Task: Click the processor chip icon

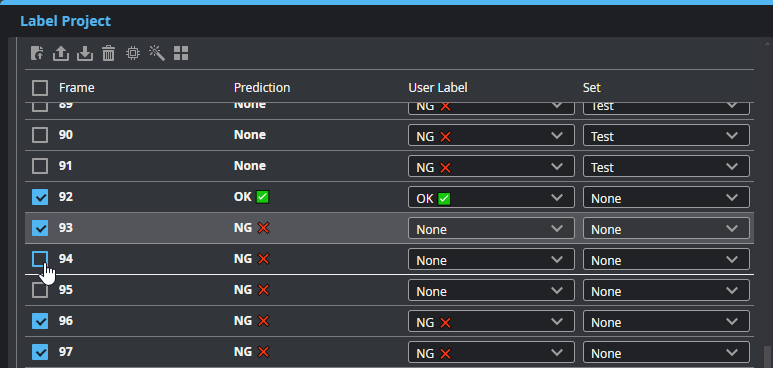Action: (133, 53)
